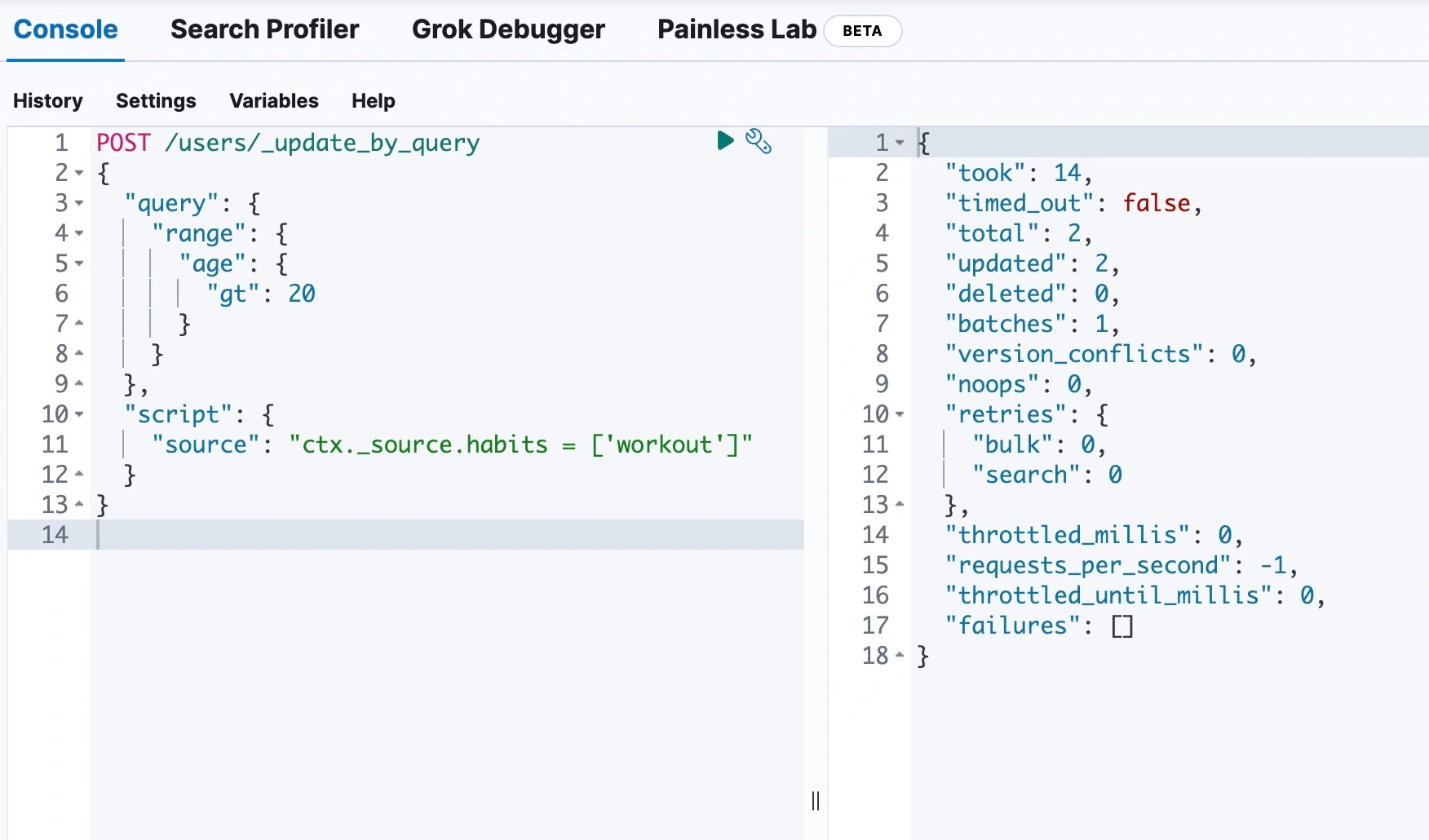Image resolution: width=1429 pixels, height=840 pixels.
Task: Open the Variables panel
Action: [273, 100]
